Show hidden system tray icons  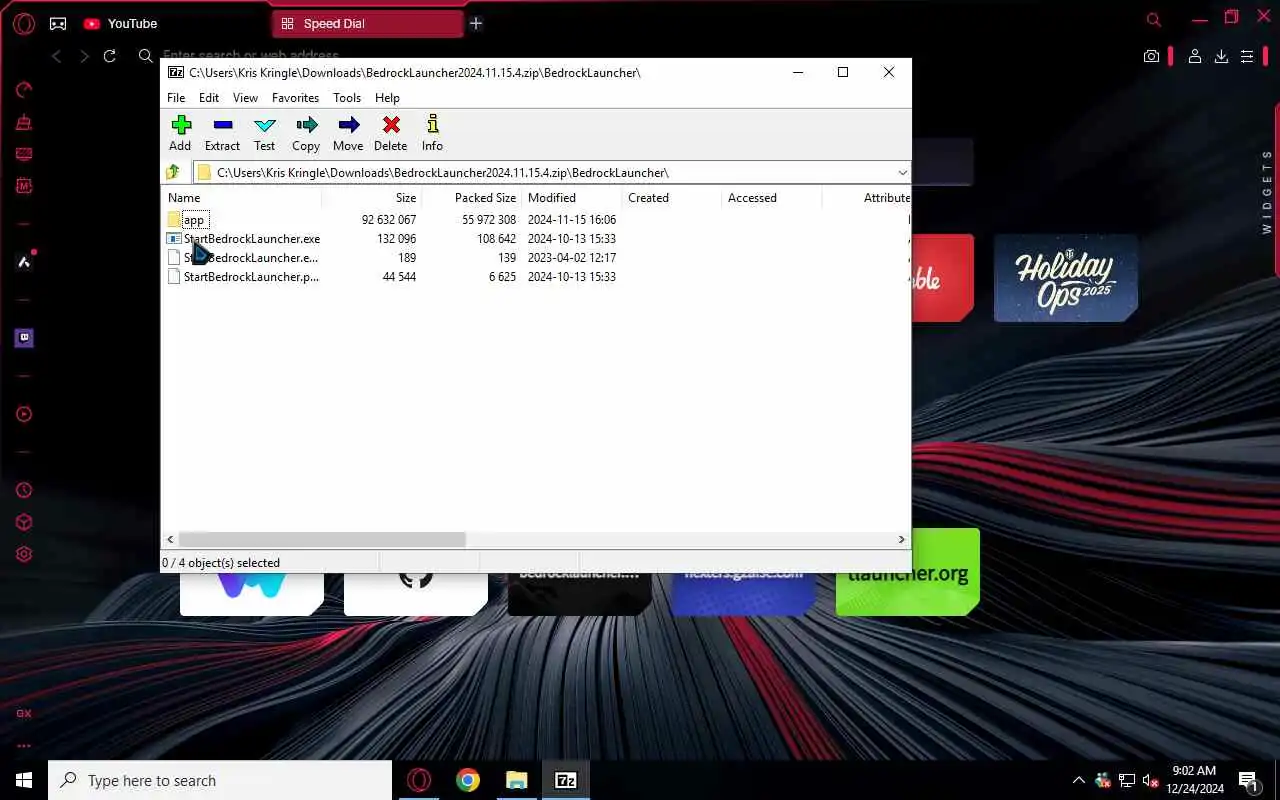click(x=1078, y=780)
